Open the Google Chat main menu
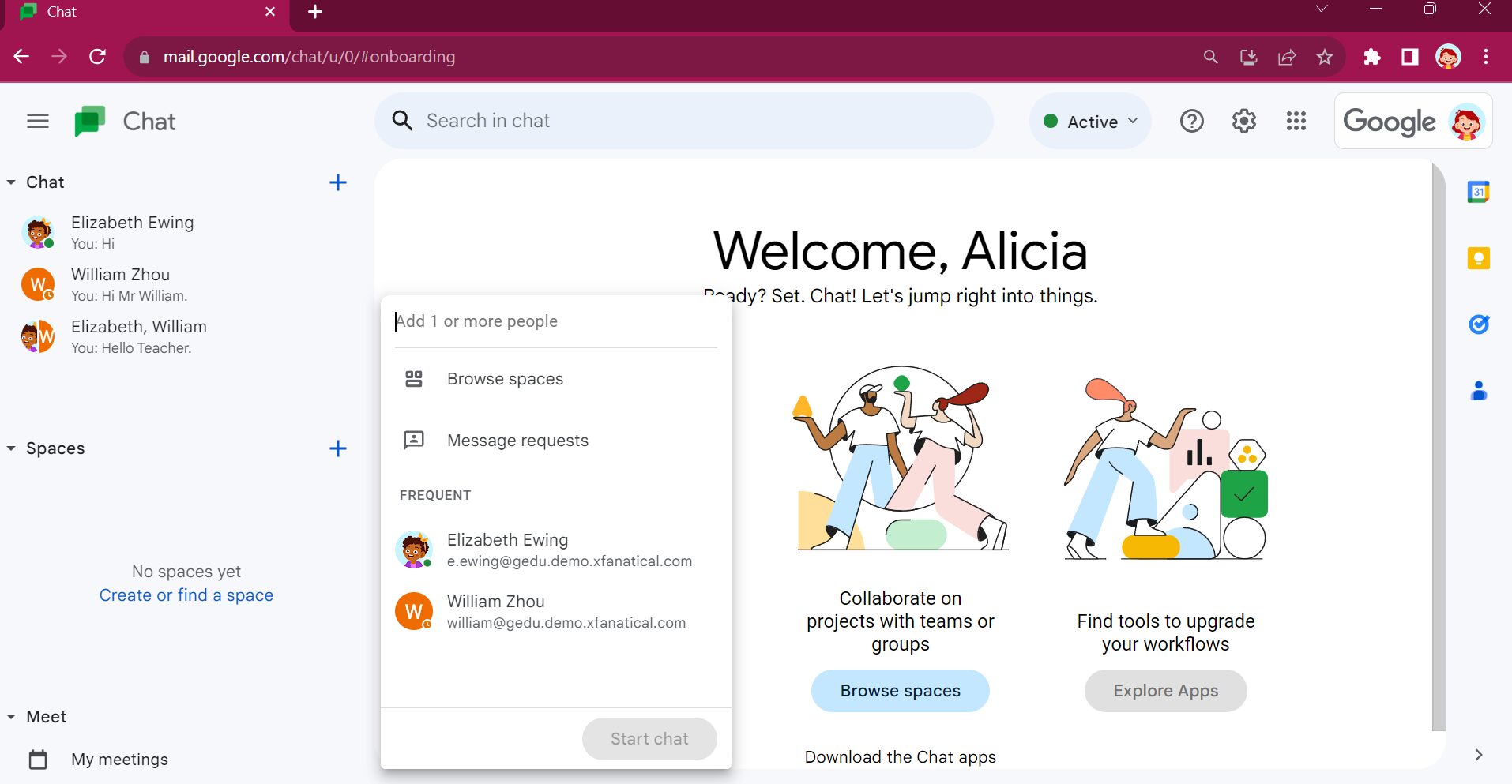 pos(37,120)
